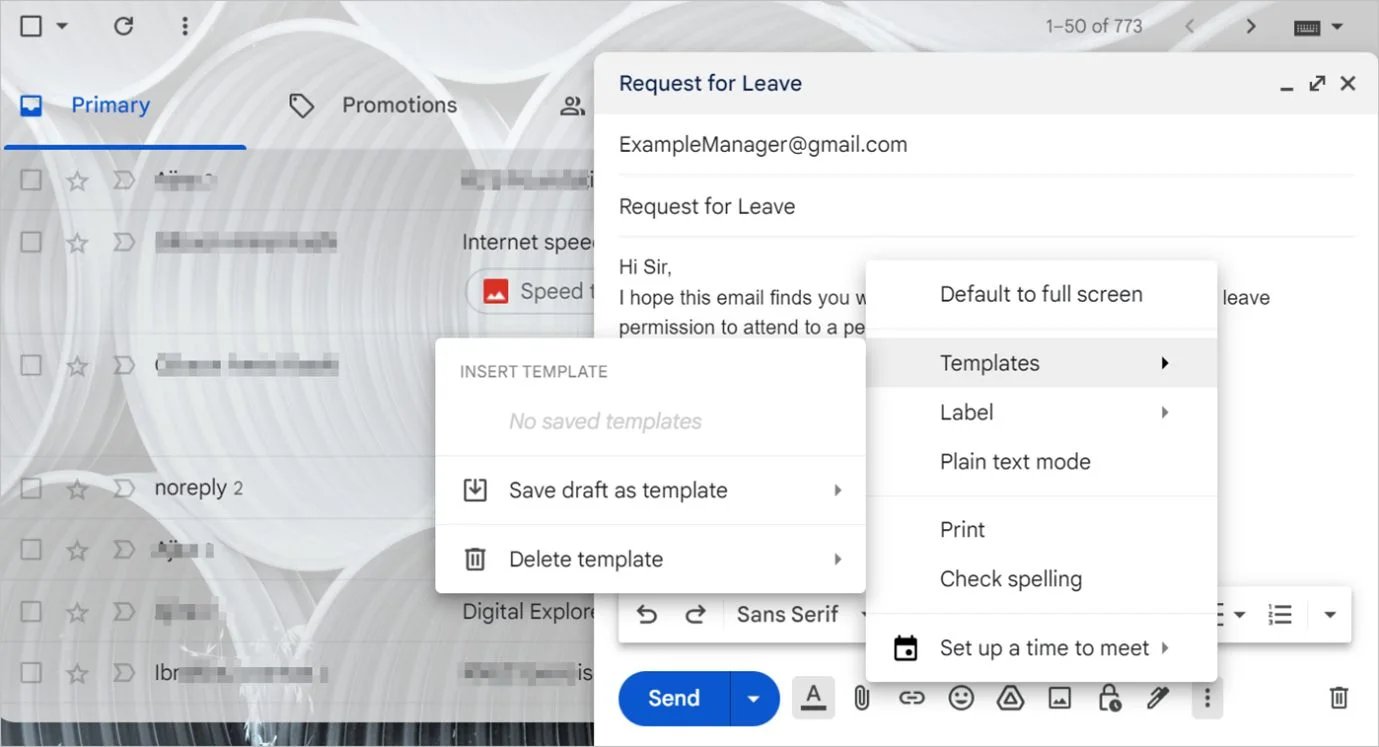The width and height of the screenshot is (1379, 747).
Task: Select the checkbox on the noreply email row
Action: tap(30, 488)
